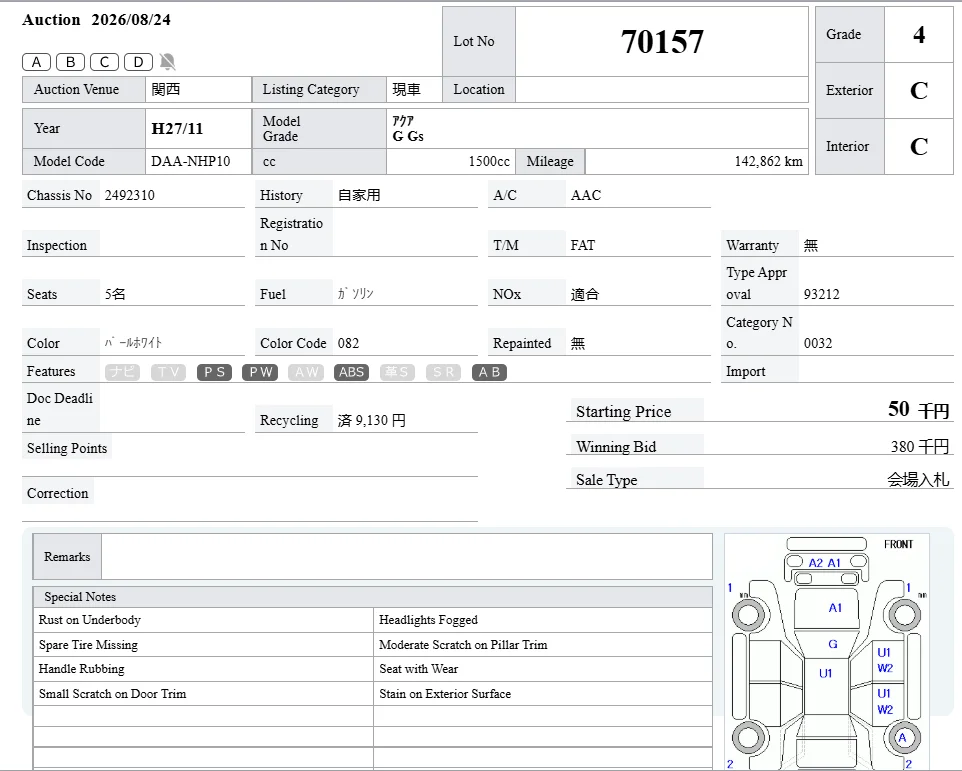Screen dimensions: 962x771
Task: Click the winning bid 380 千円
Action: (920, 447)
